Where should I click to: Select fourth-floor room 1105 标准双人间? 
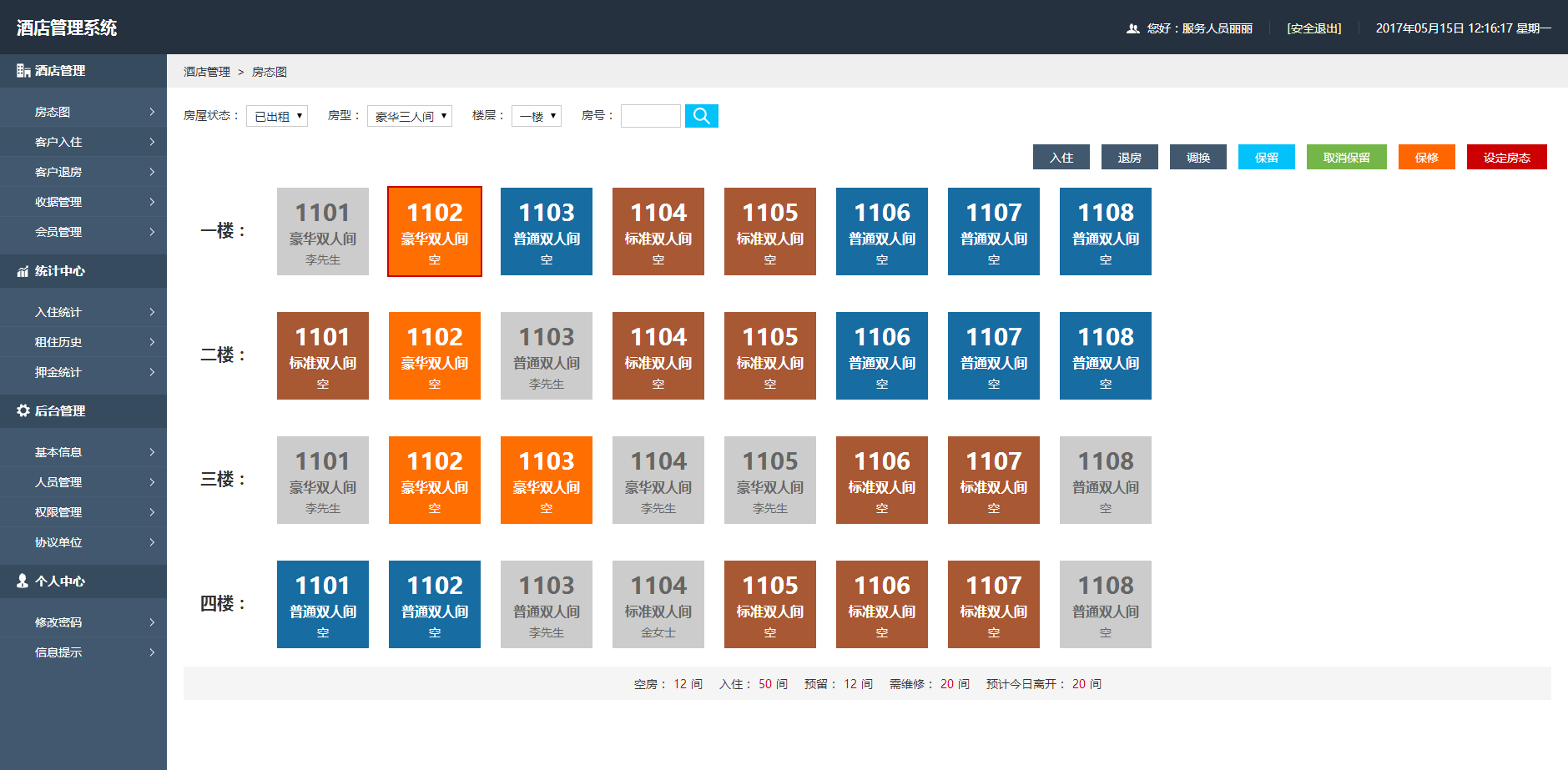(770, 604)
